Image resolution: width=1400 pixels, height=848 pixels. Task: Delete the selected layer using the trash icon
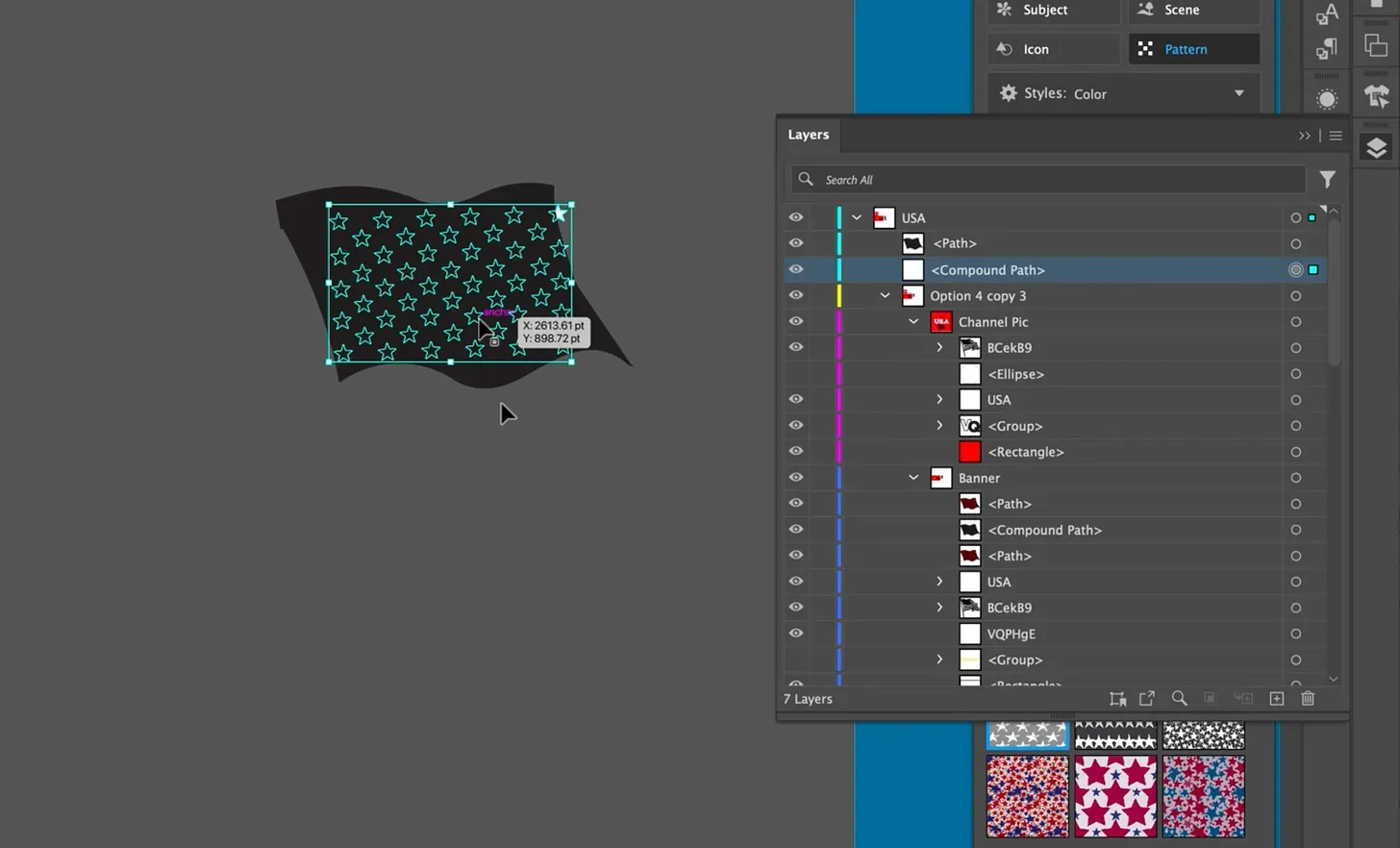click(x=1308, y=698)
